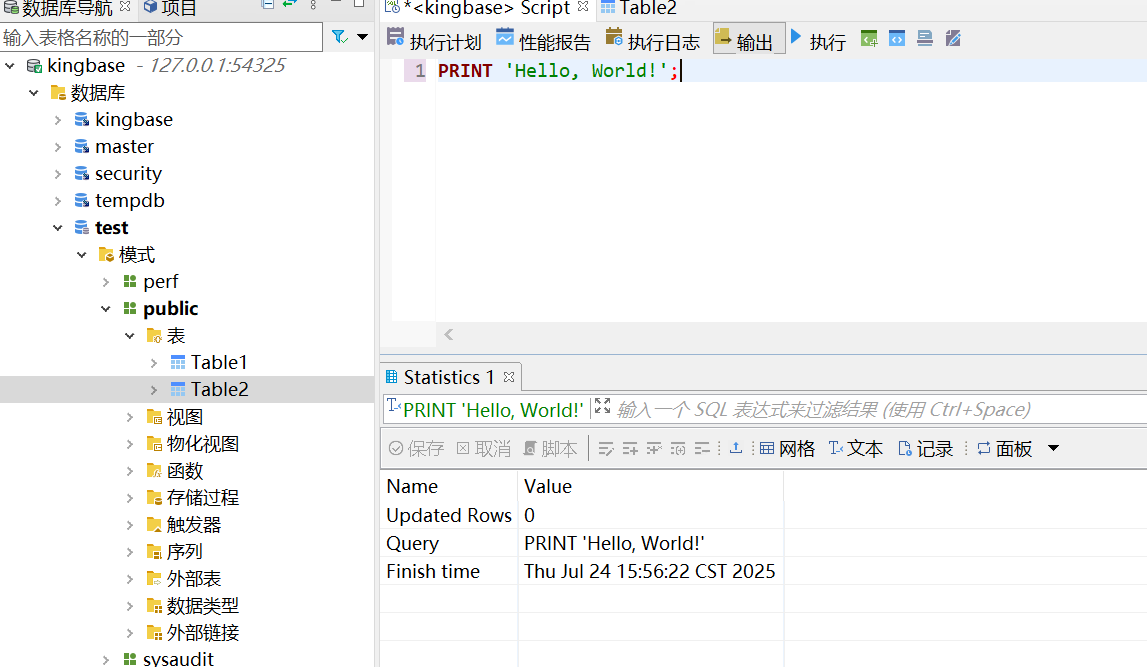This screenshot has height=667, width=1147.
Task: Switch to the 项目 projects tab
Action: [x=170, y=8]
